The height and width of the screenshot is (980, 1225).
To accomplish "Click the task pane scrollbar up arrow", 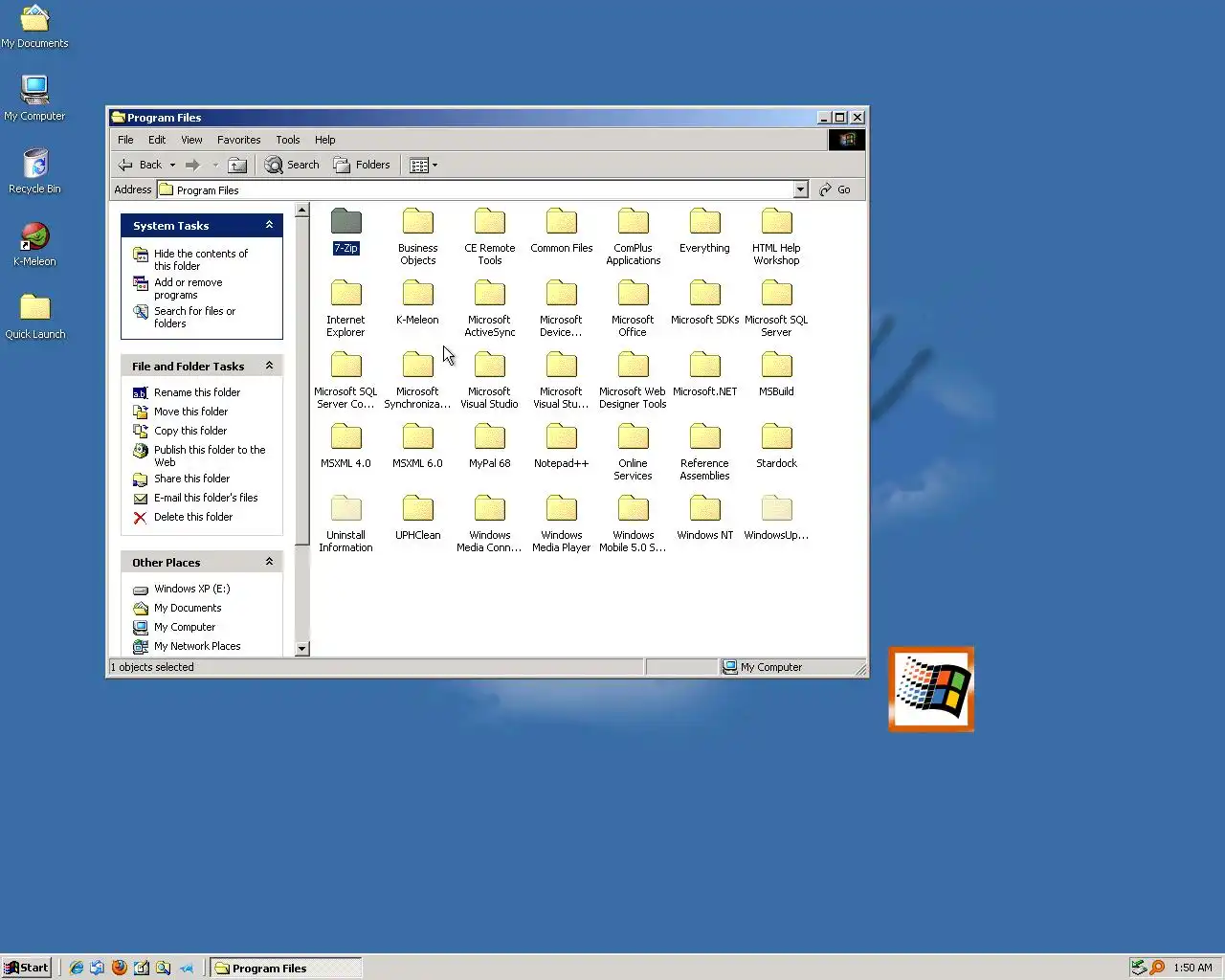I will (302, 210).
